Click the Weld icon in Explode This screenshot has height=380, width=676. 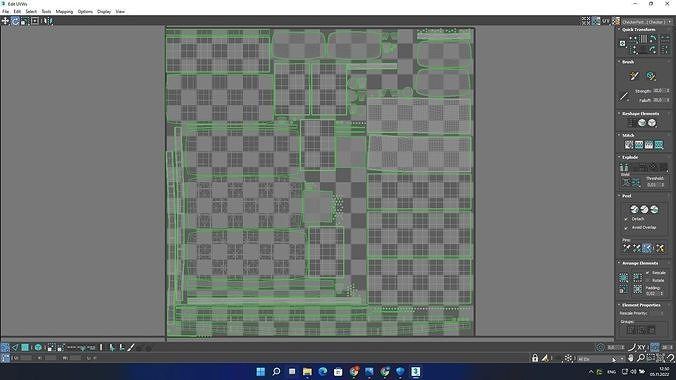tap(626, 183)
